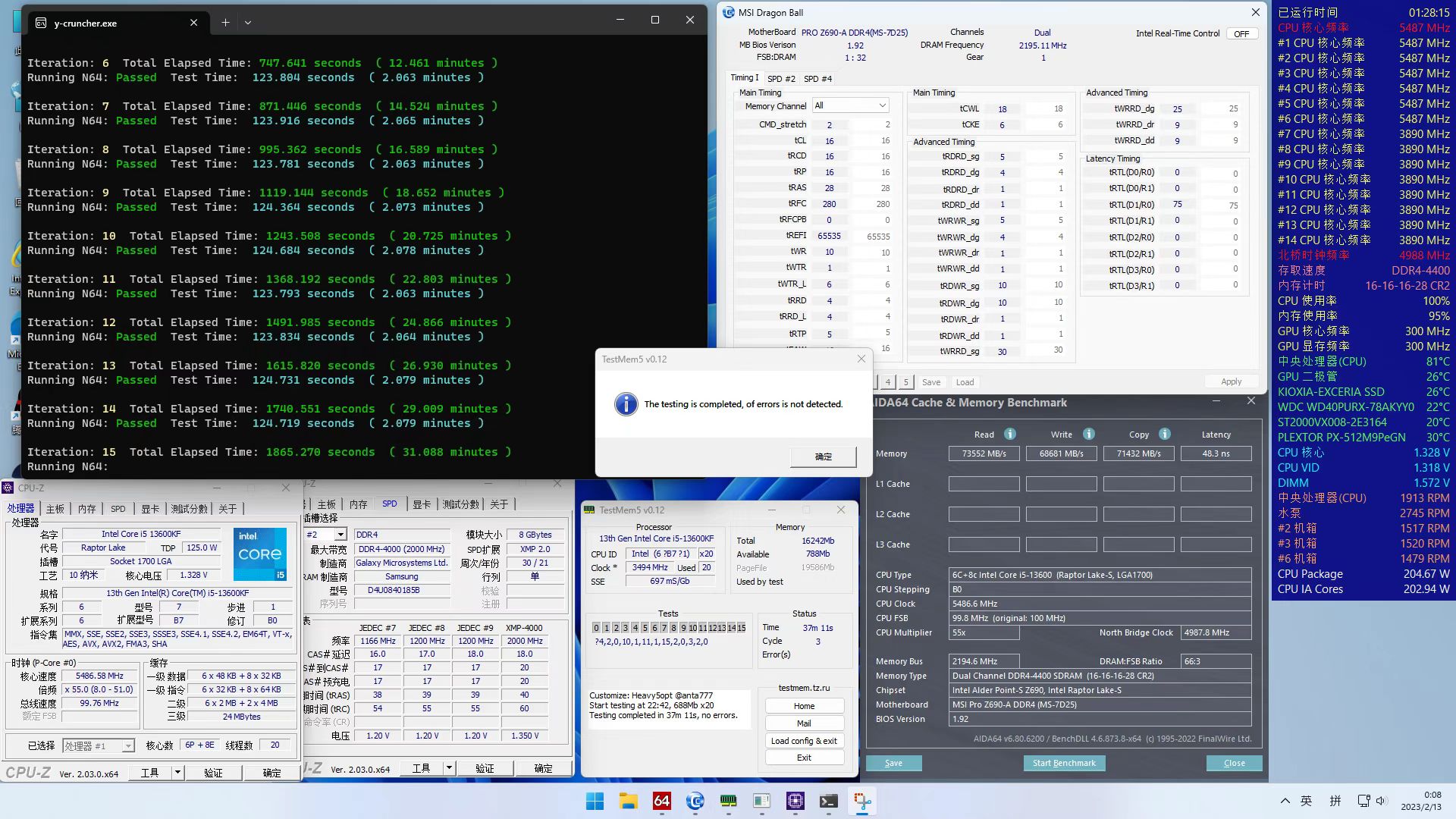Toggle Intel Real-Time Control OFF switch
Screen dimensions: 1456x819
click(x=1241, y=34)
